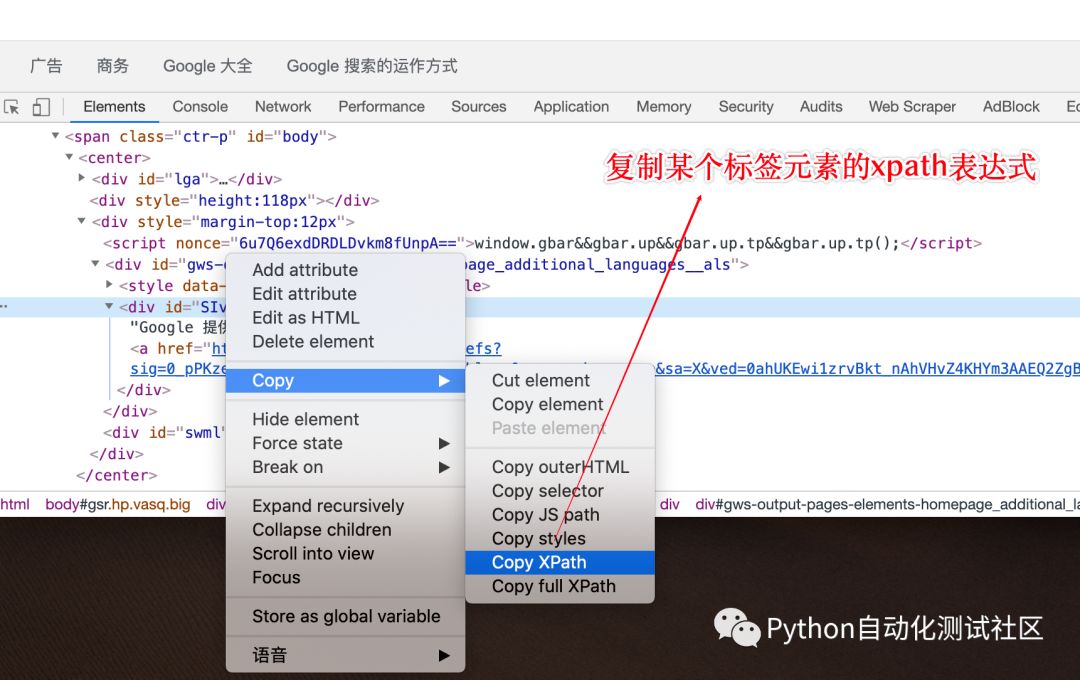Choose Cut element in submenu

pos(560,380)
